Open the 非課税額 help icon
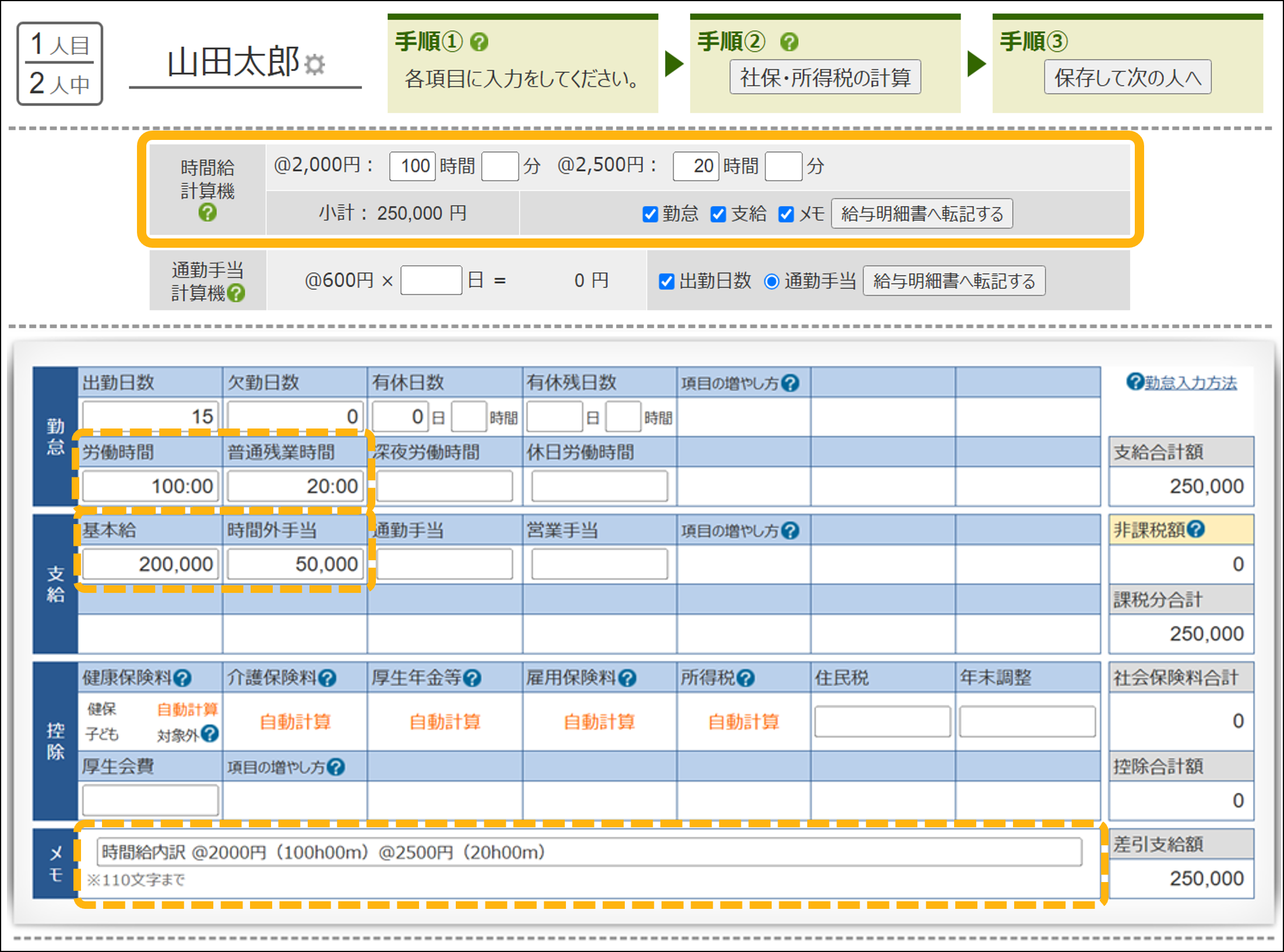This screenshot has height=952, width=1284. click(x=1196, y=529)
